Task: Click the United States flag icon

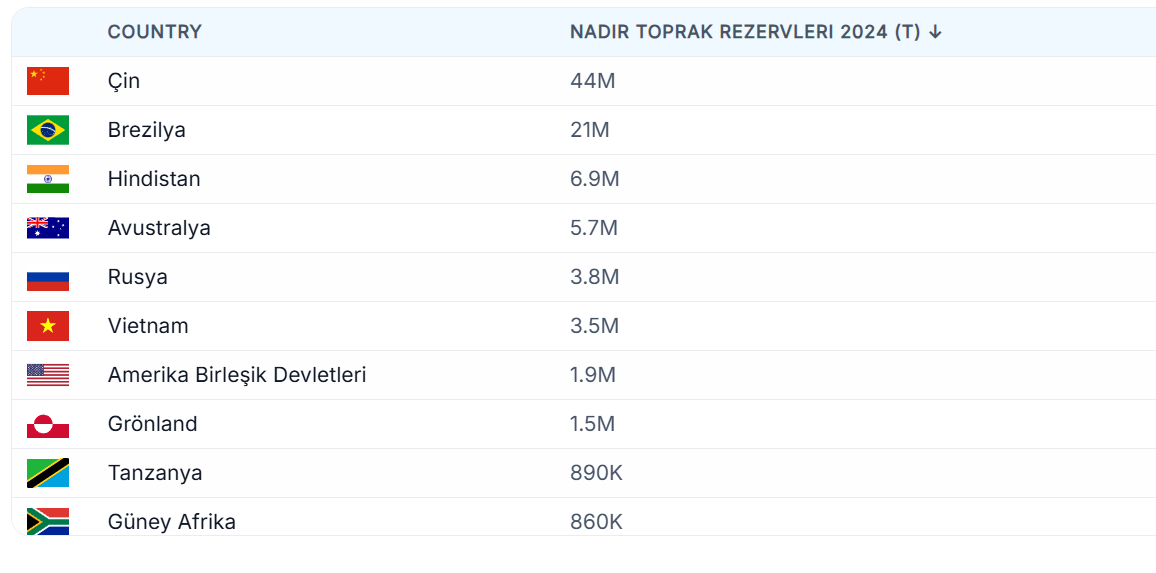Action: point(48,375)
